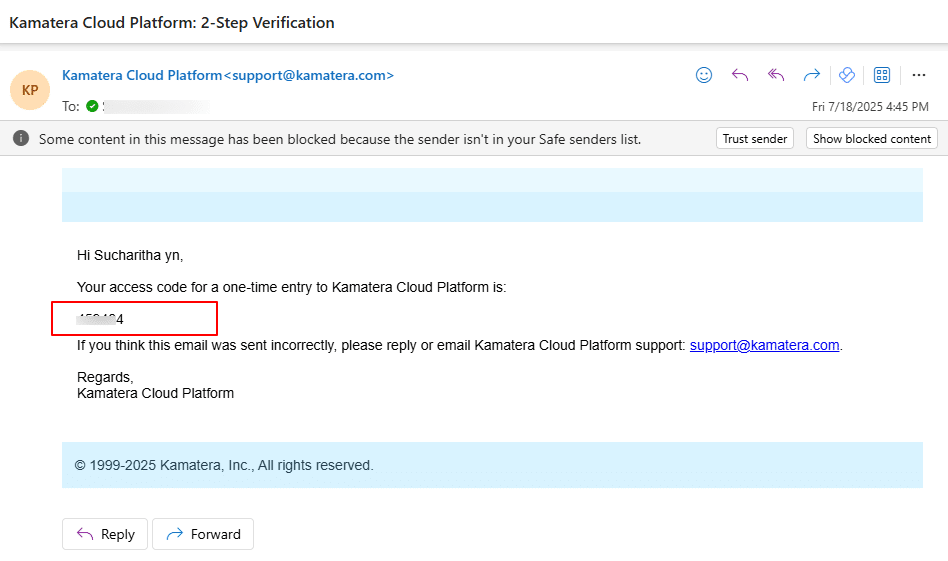Click the Reply arrow icon in the top toolbar
Viewport: 948px width, 561px height.
[740, 75]
